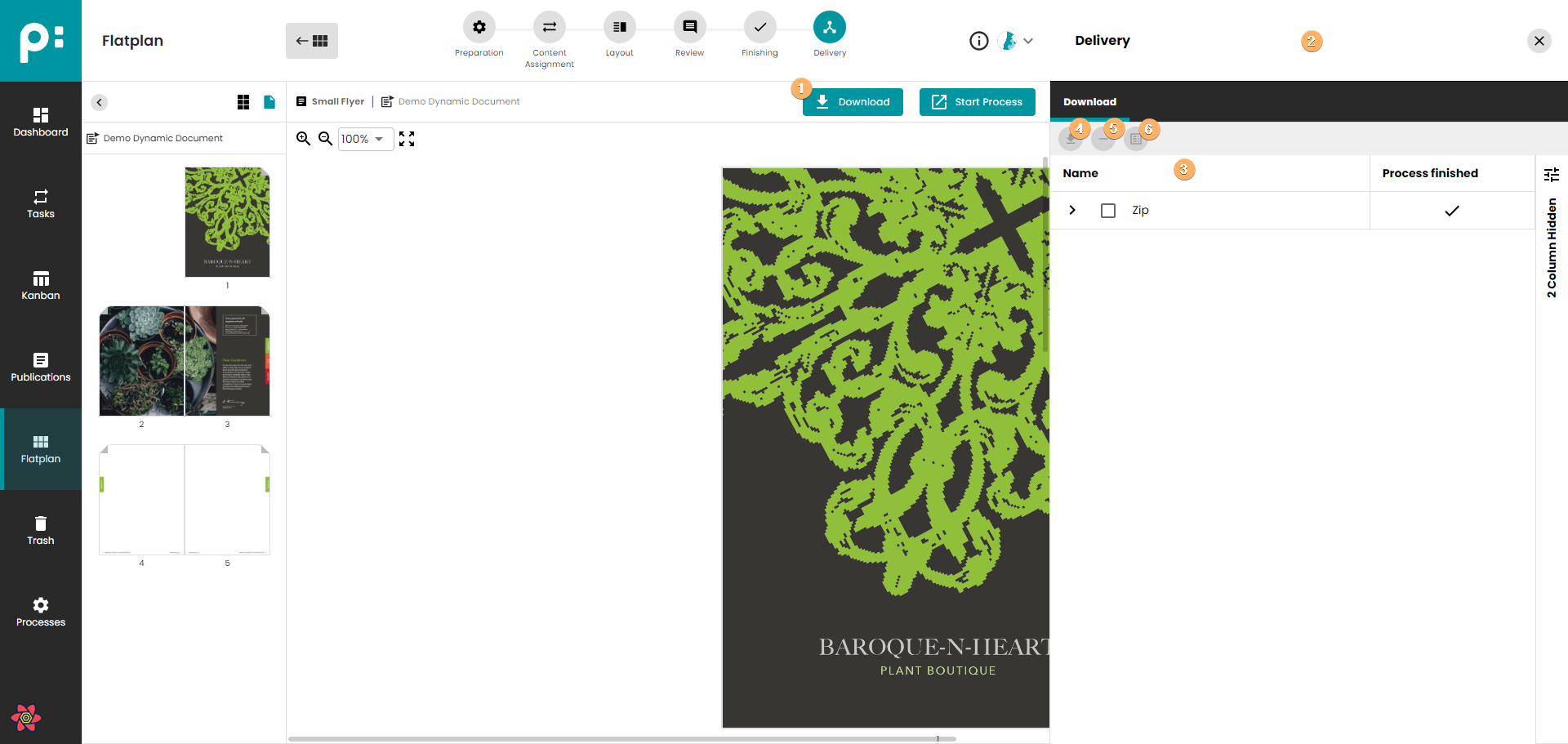Image resolution: width=1568 pixels, height=744 pixels.
Task: Collapse the page thumbnail panel
Action: pyautogui.click(x=99, y=102)
